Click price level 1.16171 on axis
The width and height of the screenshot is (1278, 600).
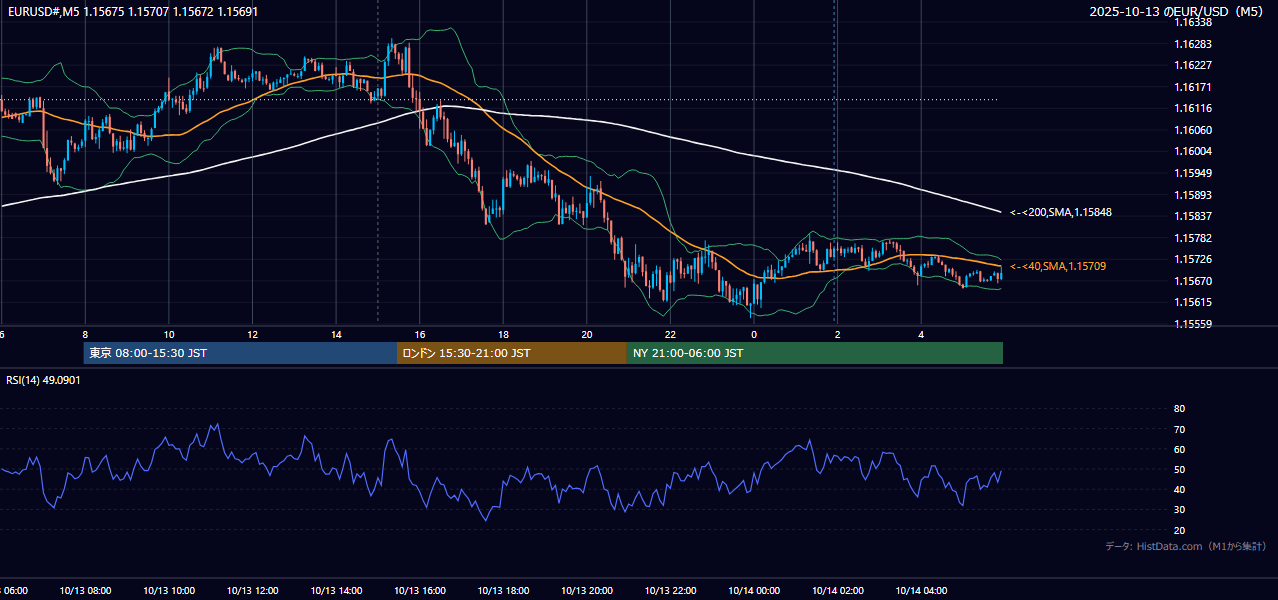point(1192,87)
